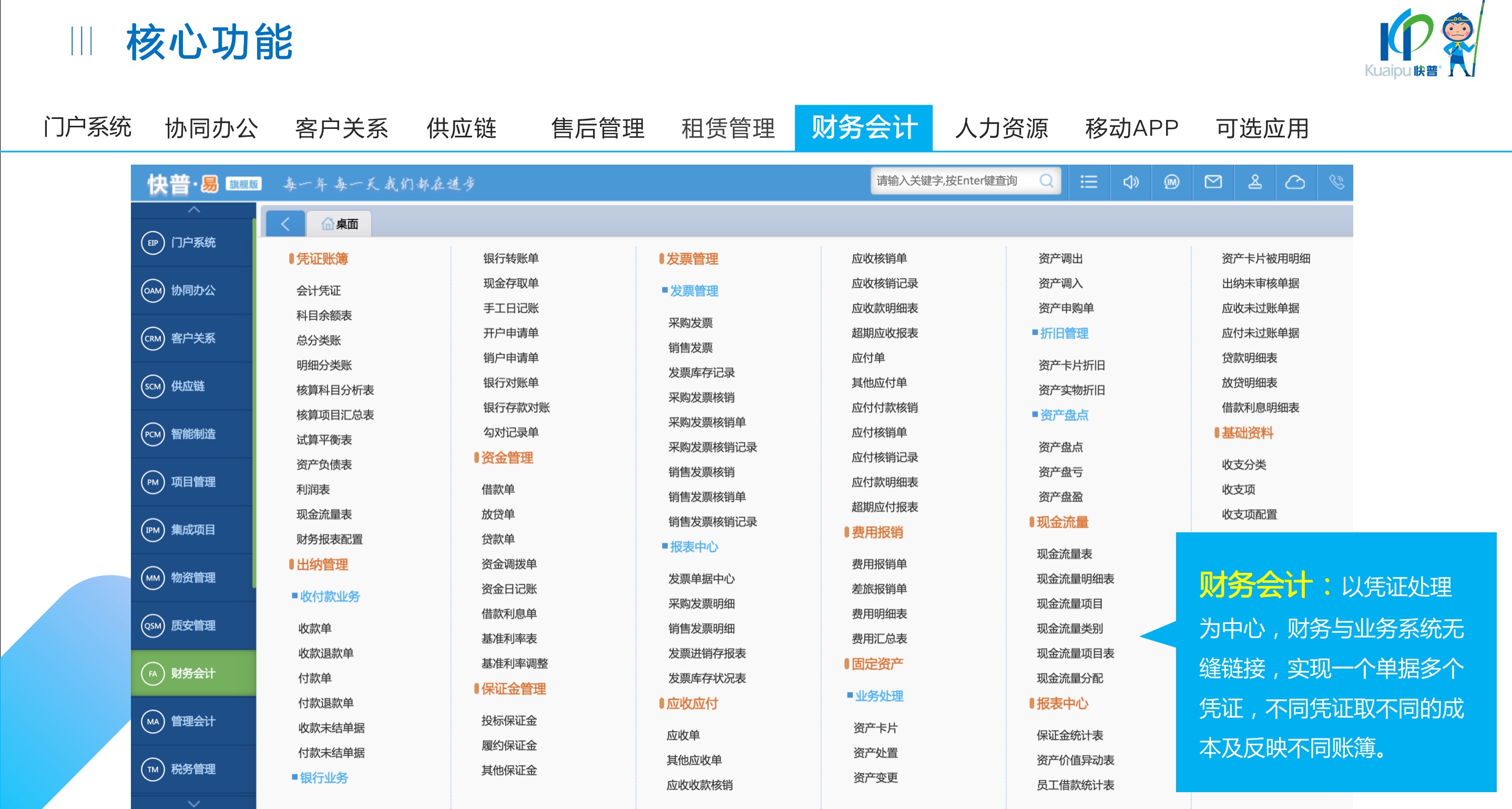Open 费用报销单 link
The height and width of the screenshot is (809, 1512).
(878, 563)
